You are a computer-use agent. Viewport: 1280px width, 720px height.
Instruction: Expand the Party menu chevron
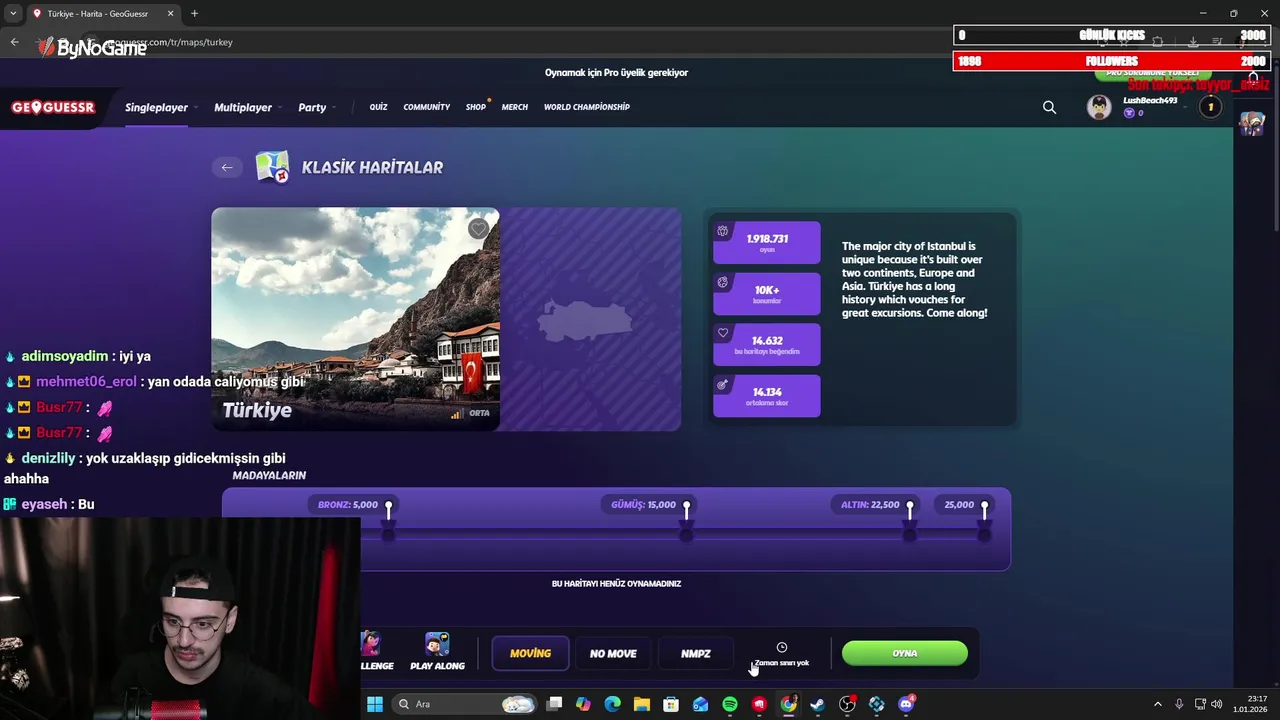pos(334,108)
